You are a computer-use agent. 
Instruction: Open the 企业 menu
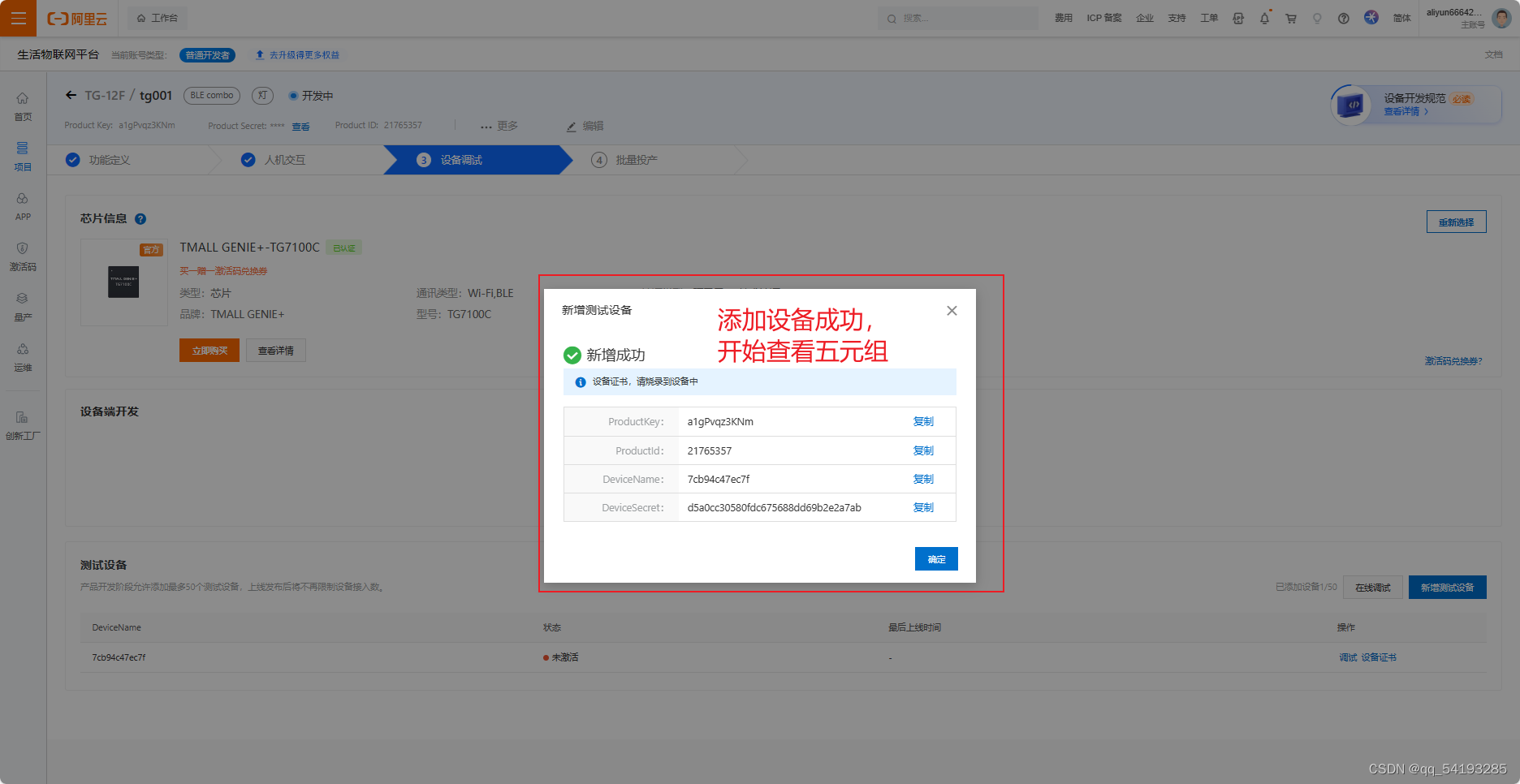1145,18
